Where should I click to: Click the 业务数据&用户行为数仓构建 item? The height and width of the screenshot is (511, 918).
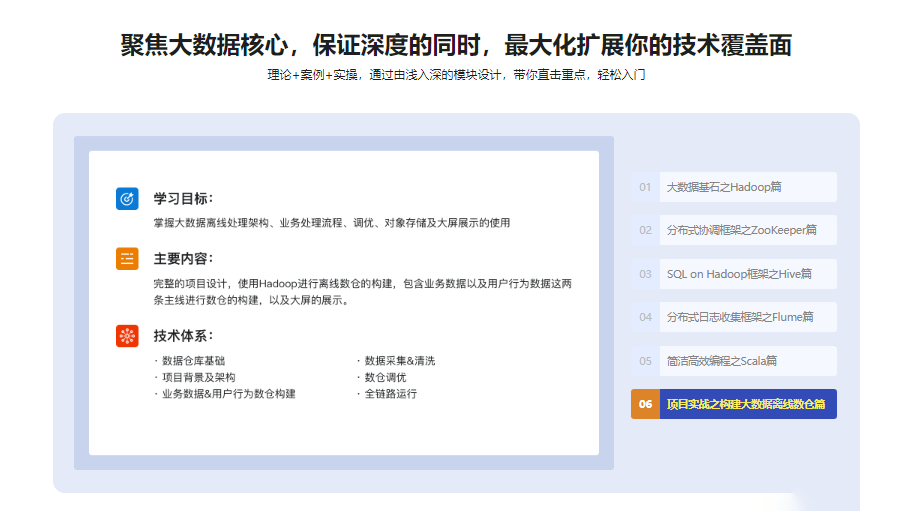click(x=228, y=394)
